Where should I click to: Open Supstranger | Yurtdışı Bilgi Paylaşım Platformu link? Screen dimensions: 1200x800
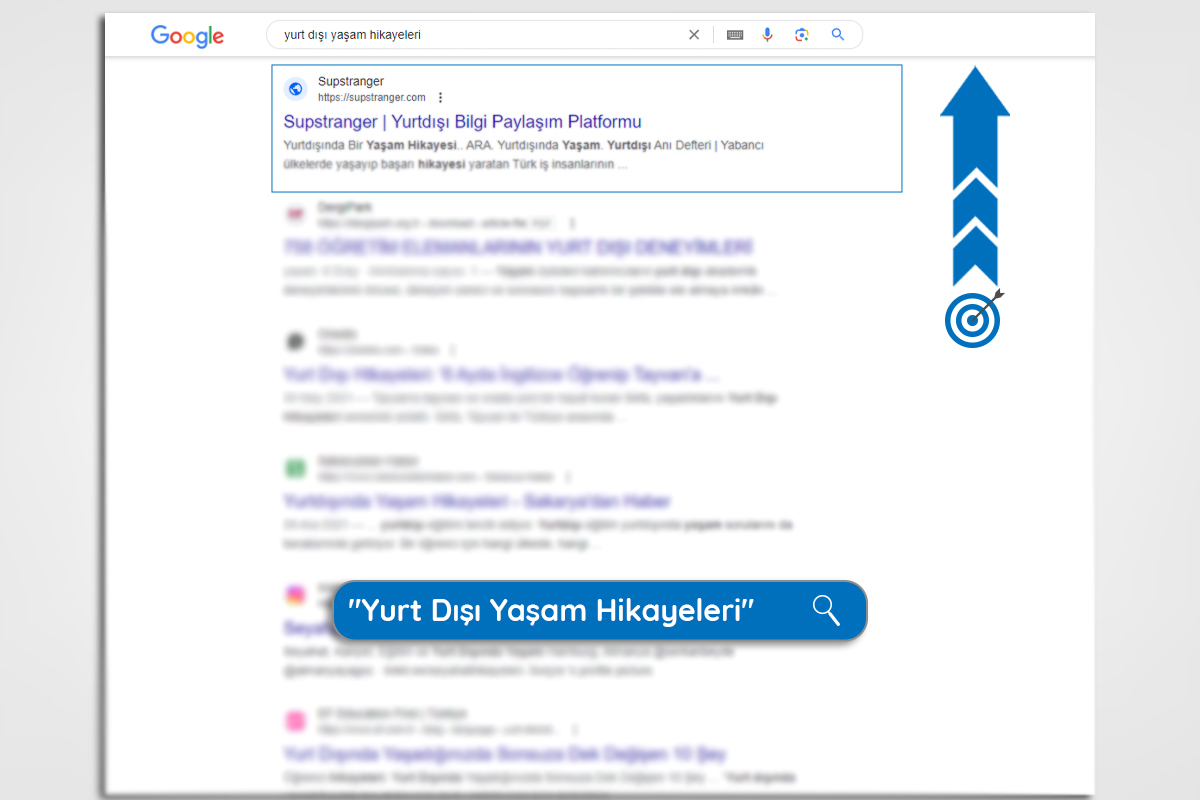click(462, 122)
